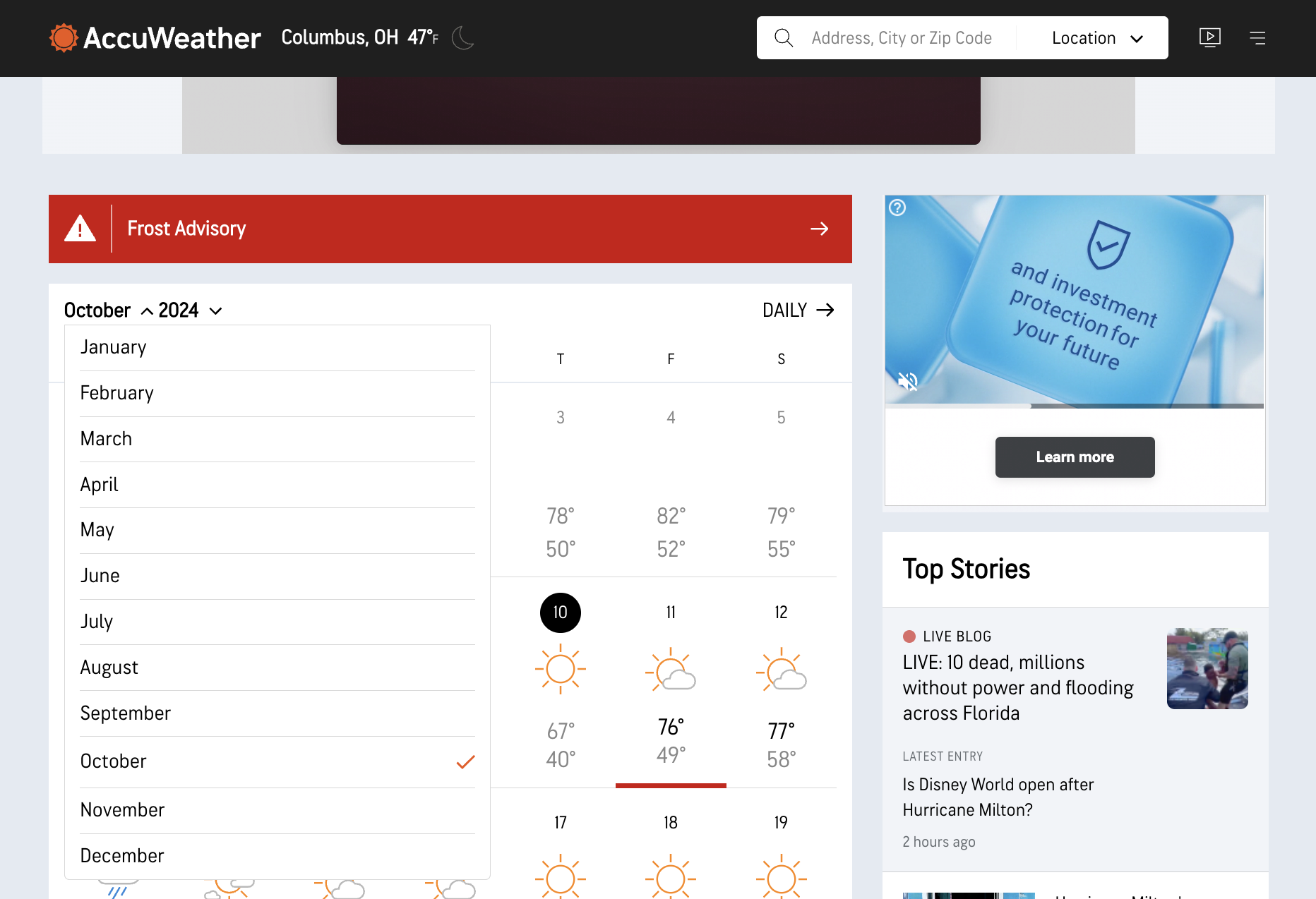Open the video player icon in header
The image size is (1316, 899).
(x=1209, y=37)
